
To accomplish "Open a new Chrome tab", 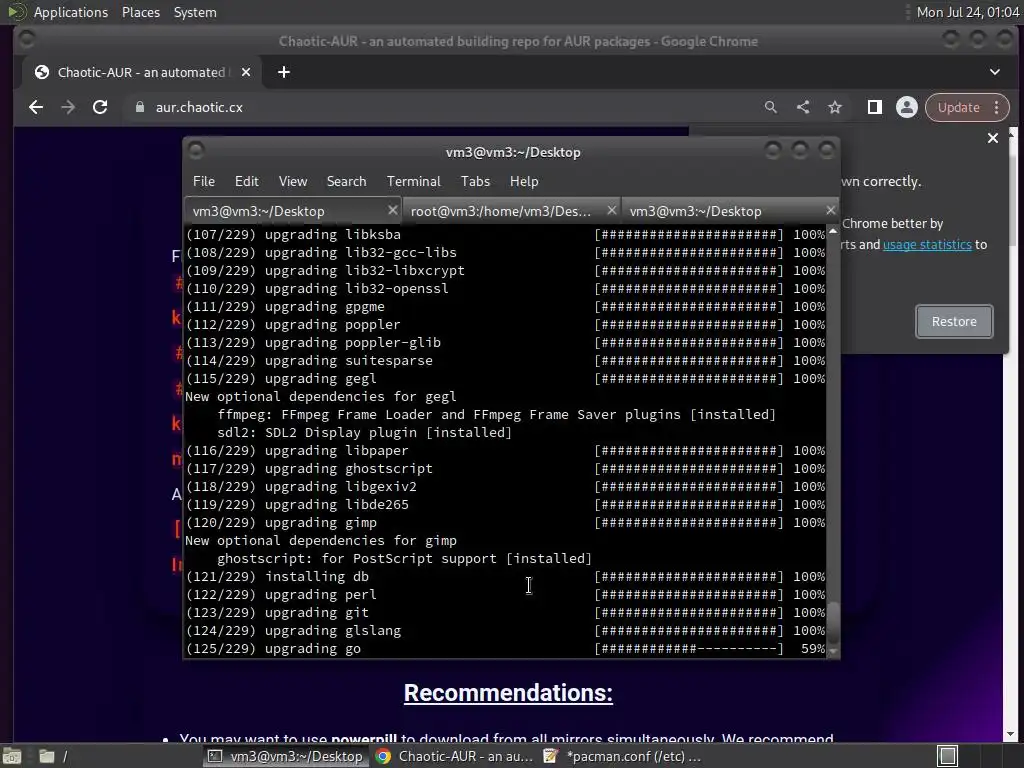I will coord(283,72).
